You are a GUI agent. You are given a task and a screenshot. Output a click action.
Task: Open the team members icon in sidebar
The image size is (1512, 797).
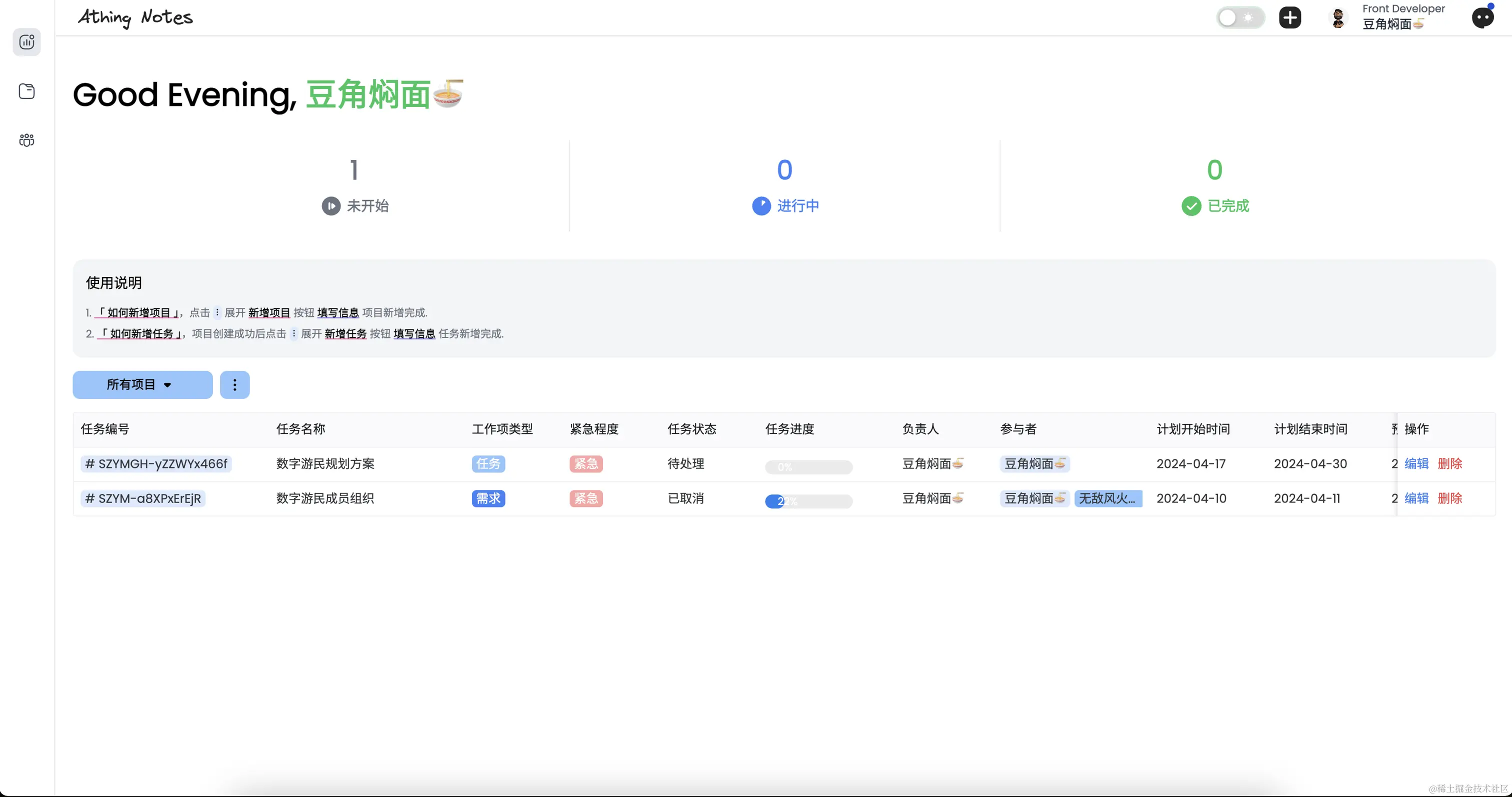pos(27,139)
